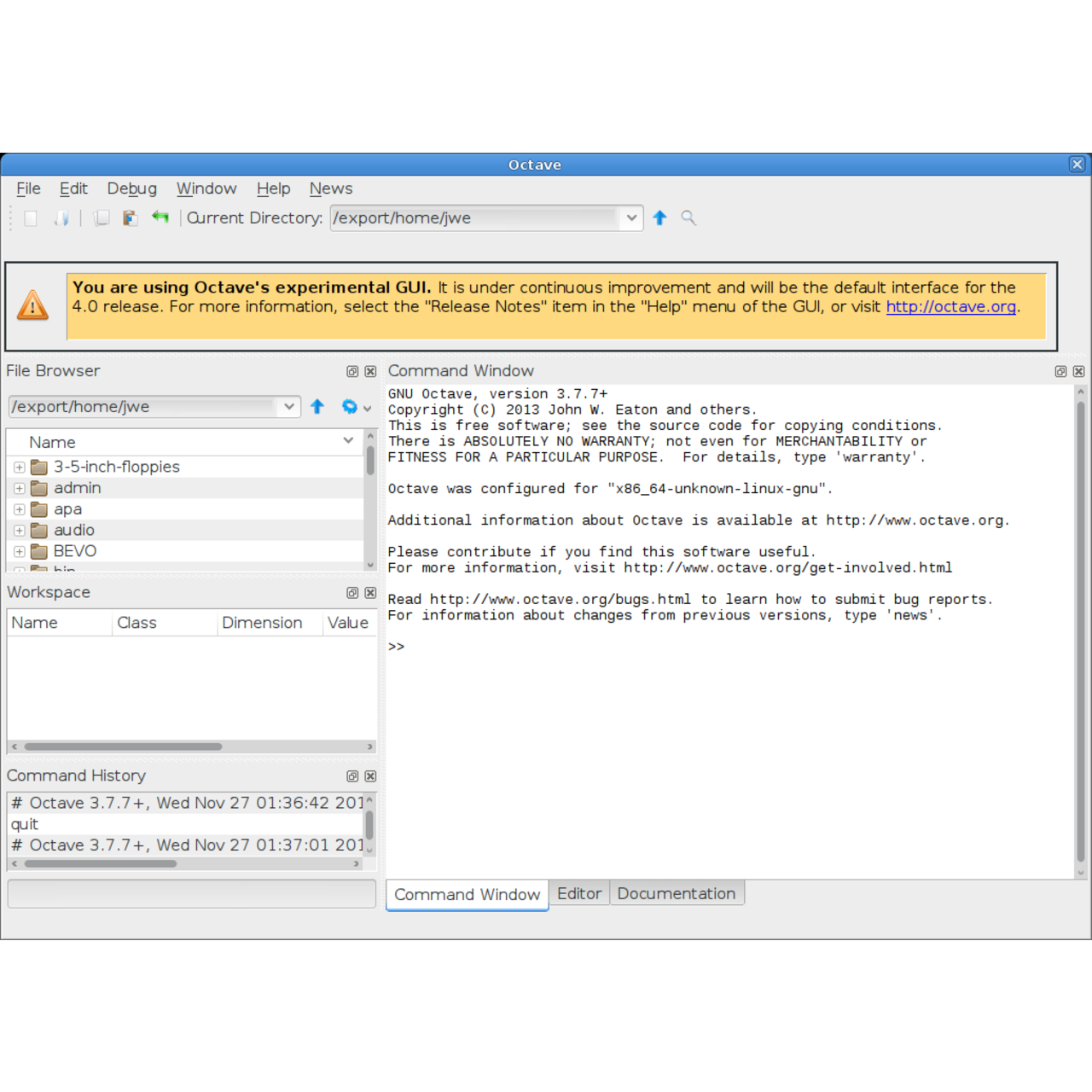Click the Workspace horizontal scrollbar
The height and width of the screenshot is (1092, 1092).
click(124, 746)
